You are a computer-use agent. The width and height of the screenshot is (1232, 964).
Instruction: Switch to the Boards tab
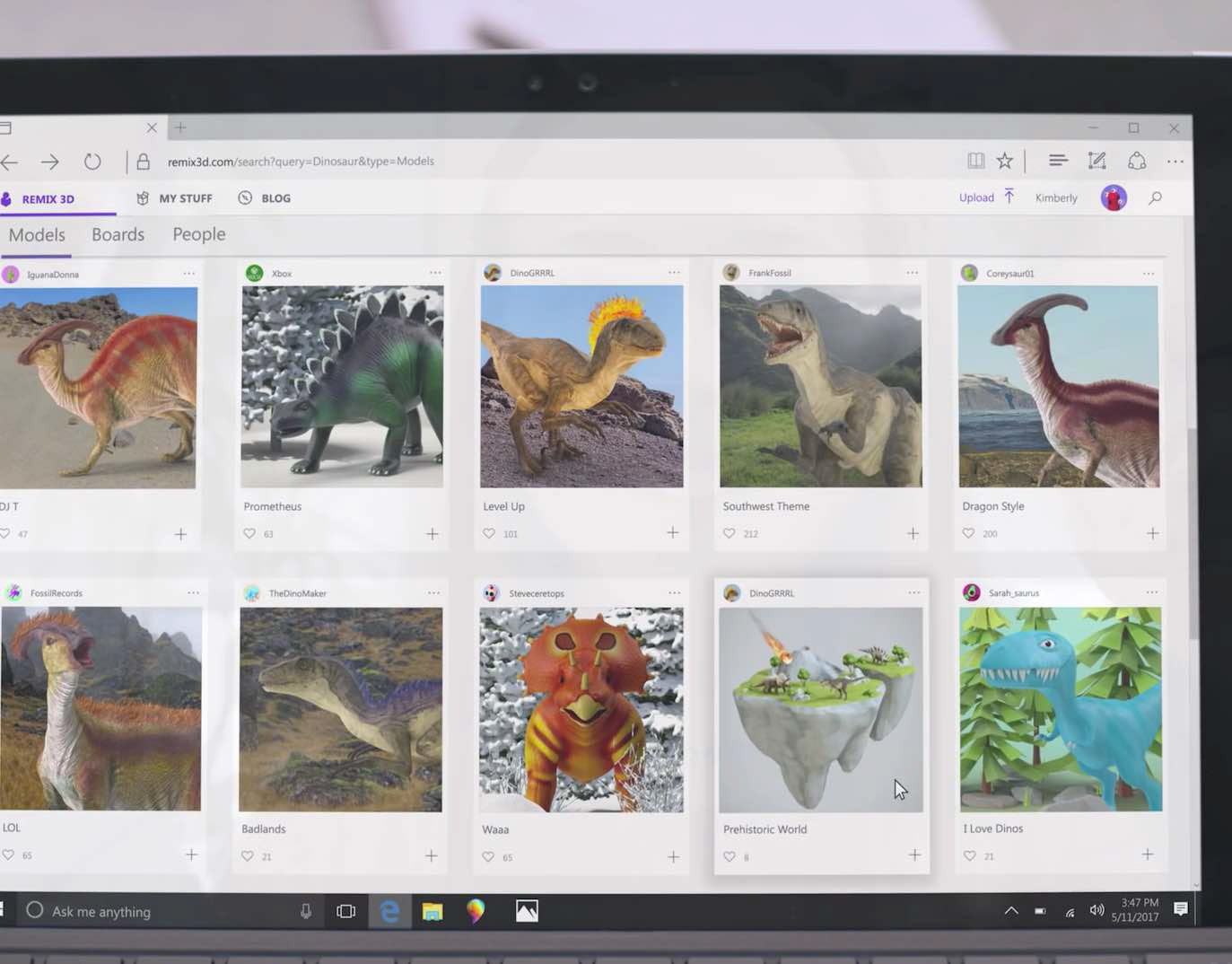click(x=118, y=234)
